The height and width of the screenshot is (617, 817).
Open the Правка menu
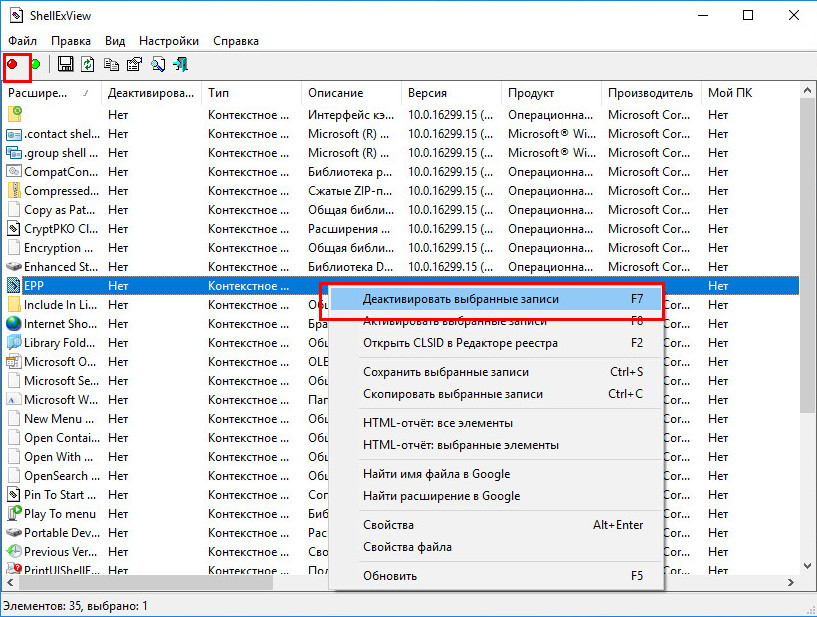point(71,41)
